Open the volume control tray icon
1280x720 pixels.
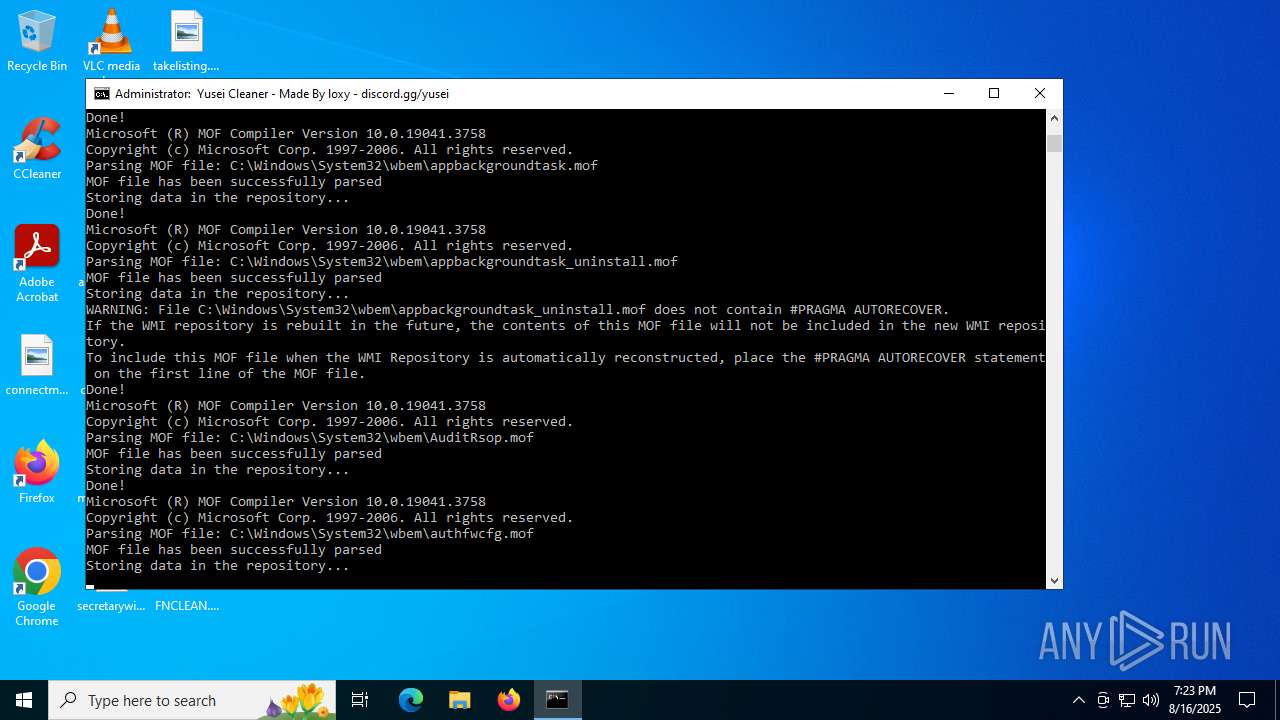1151,700
